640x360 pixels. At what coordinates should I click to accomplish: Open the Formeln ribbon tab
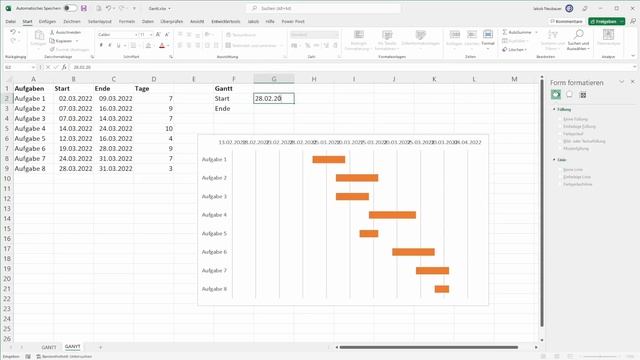[127, 21]
